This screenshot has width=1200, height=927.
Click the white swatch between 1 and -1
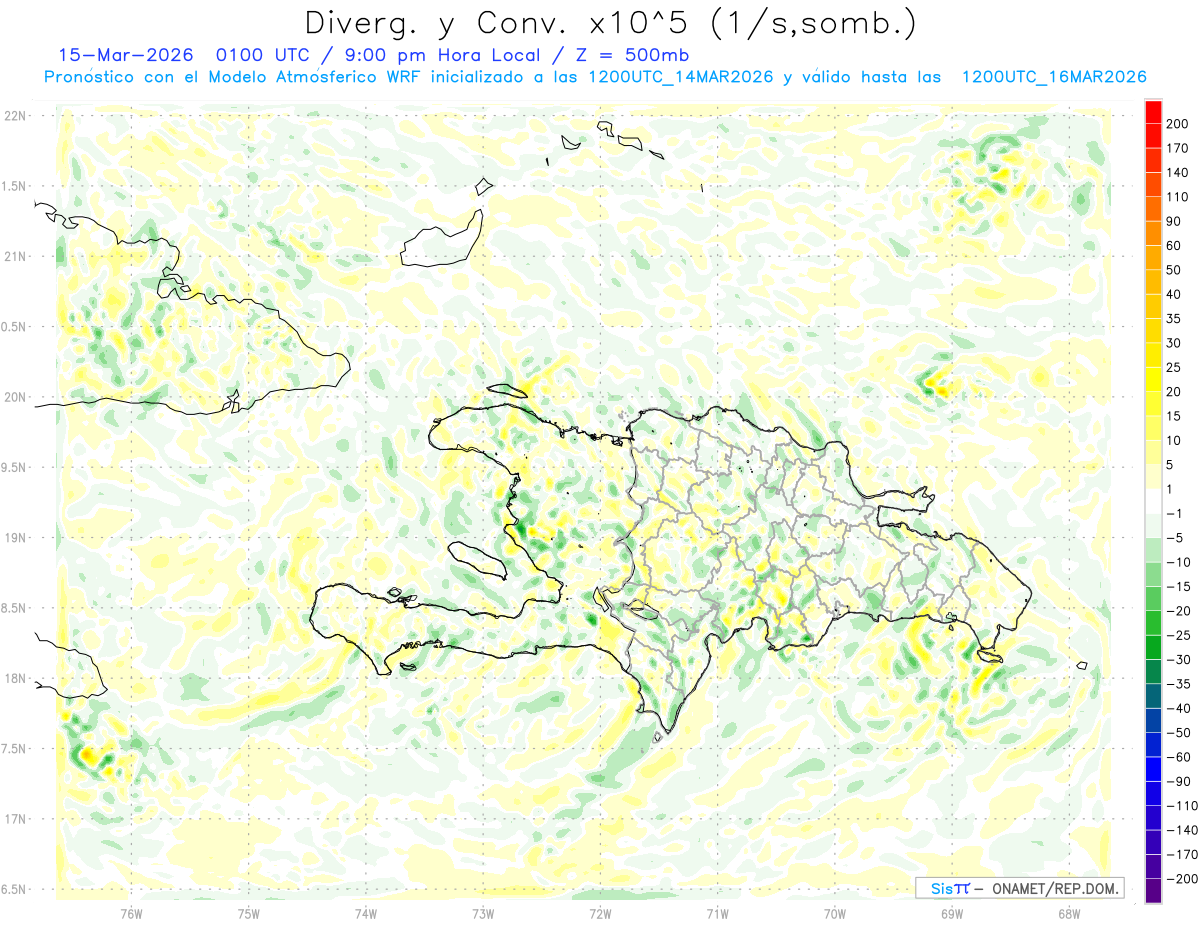tap(1153, 502)
